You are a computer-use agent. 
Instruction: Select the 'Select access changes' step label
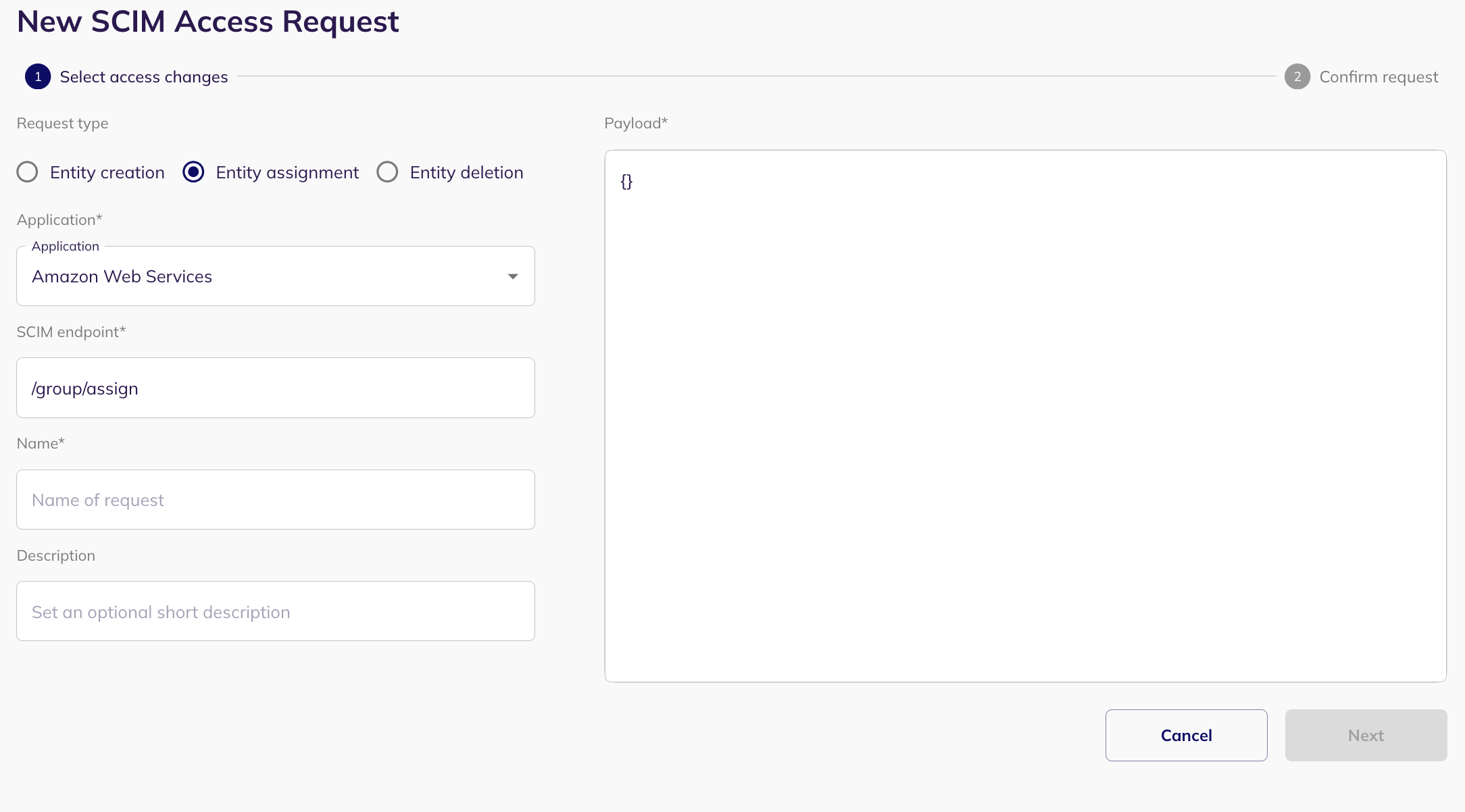pyautogui.click(x=144, y=77)
